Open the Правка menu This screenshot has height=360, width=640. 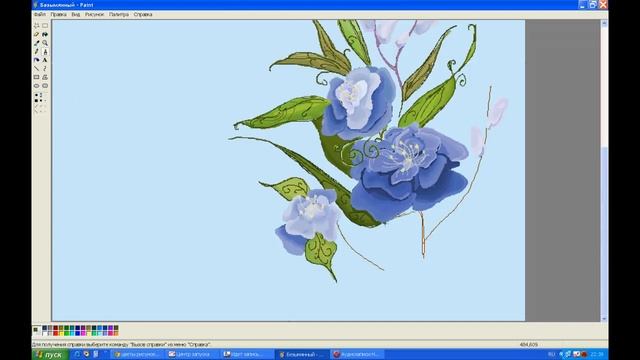[x=58, y=14]
